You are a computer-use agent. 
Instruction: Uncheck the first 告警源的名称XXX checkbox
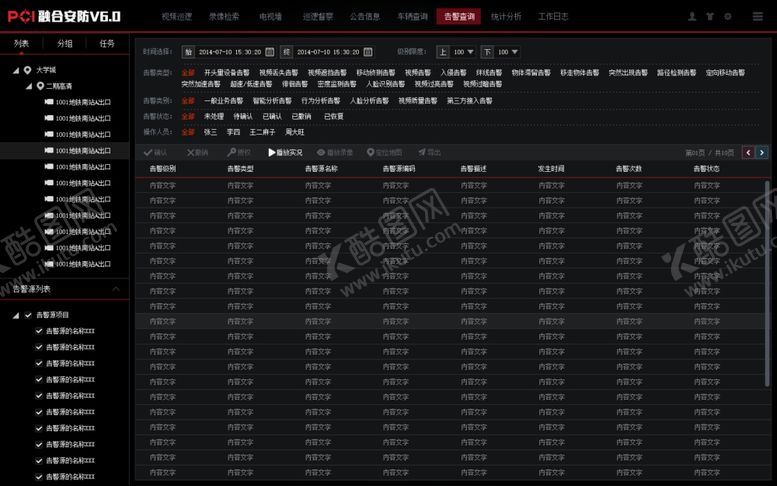pyautogui.click(x=39, y=331)
